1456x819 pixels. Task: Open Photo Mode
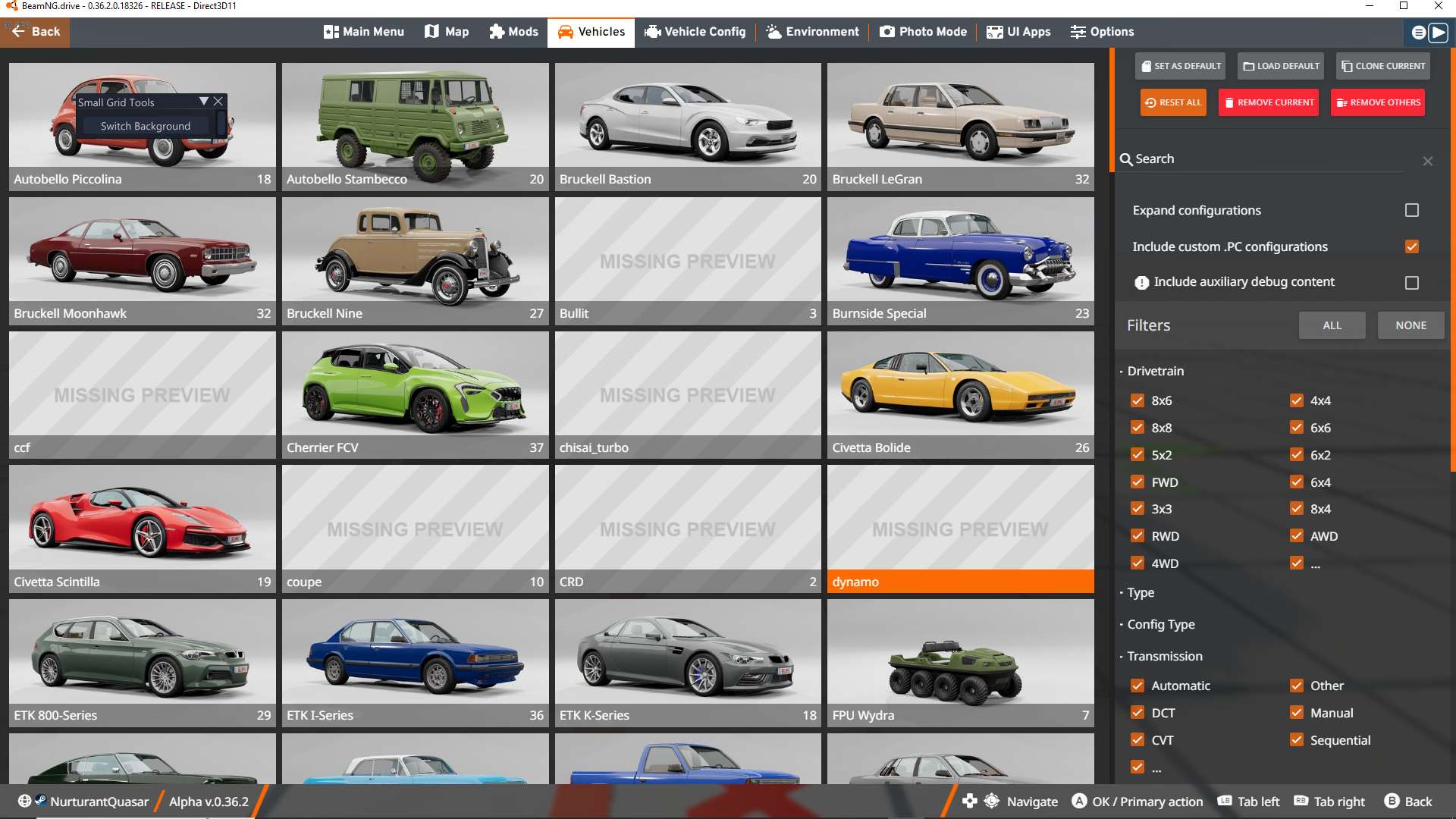pos(923,32)
